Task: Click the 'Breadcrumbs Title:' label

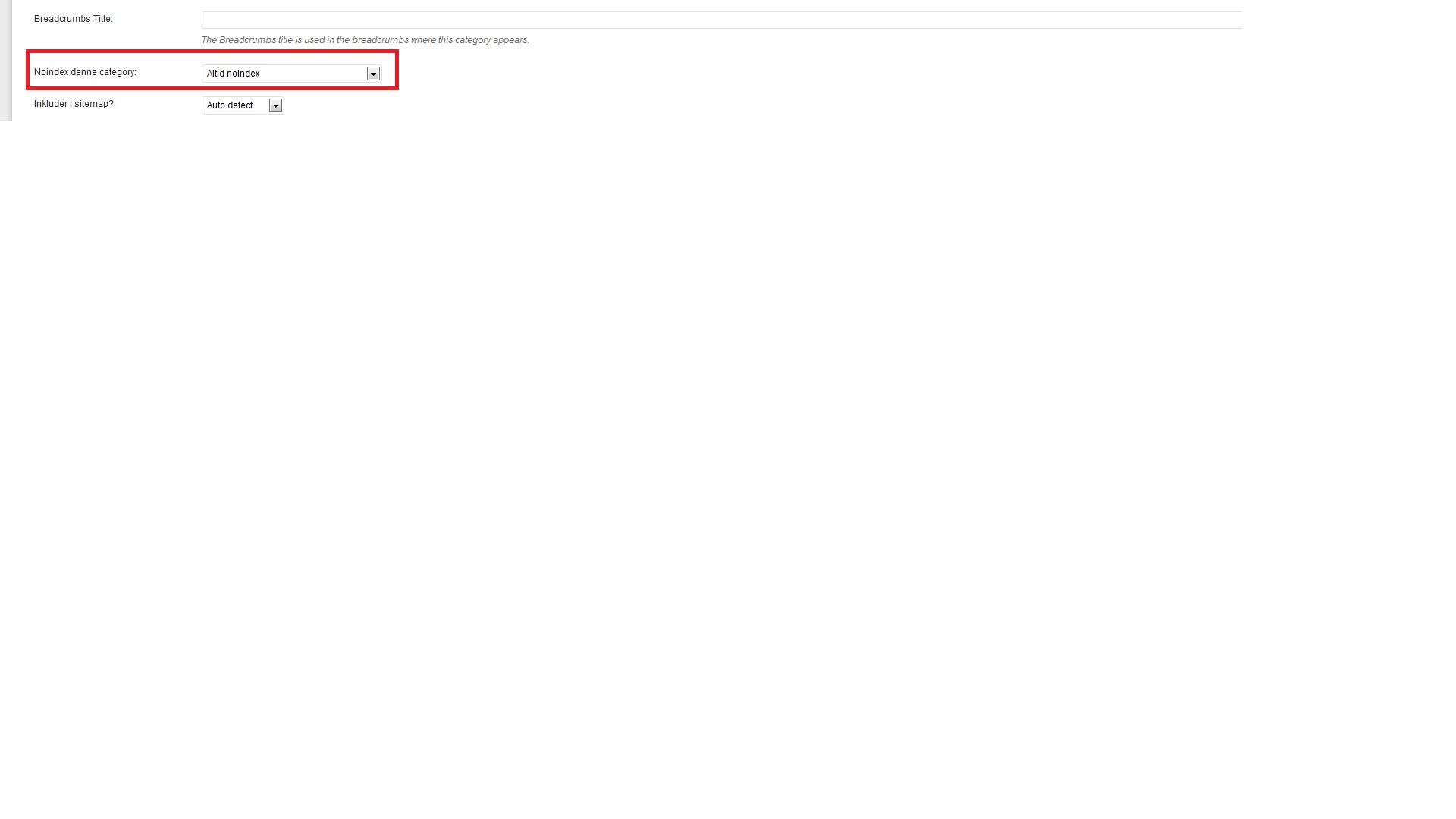Action: pos(73,19)
